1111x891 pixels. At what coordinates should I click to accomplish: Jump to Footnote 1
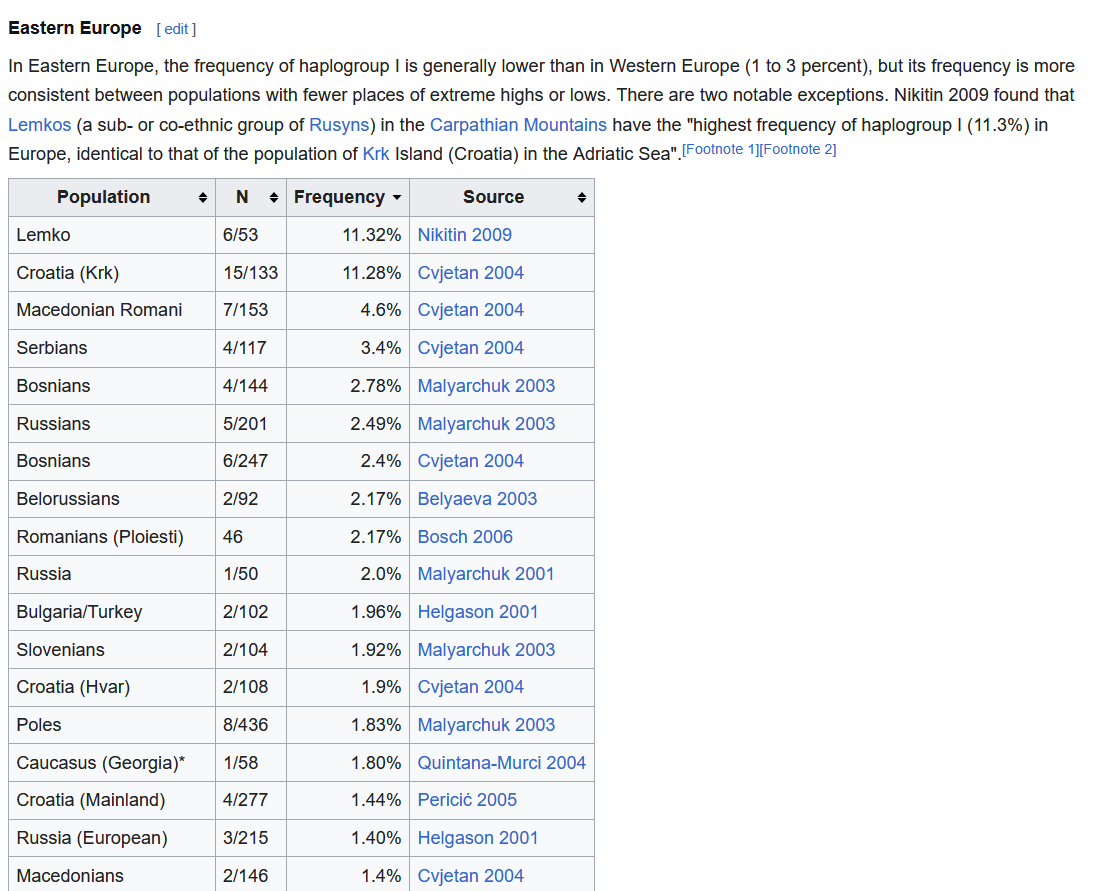pos(720,149)
